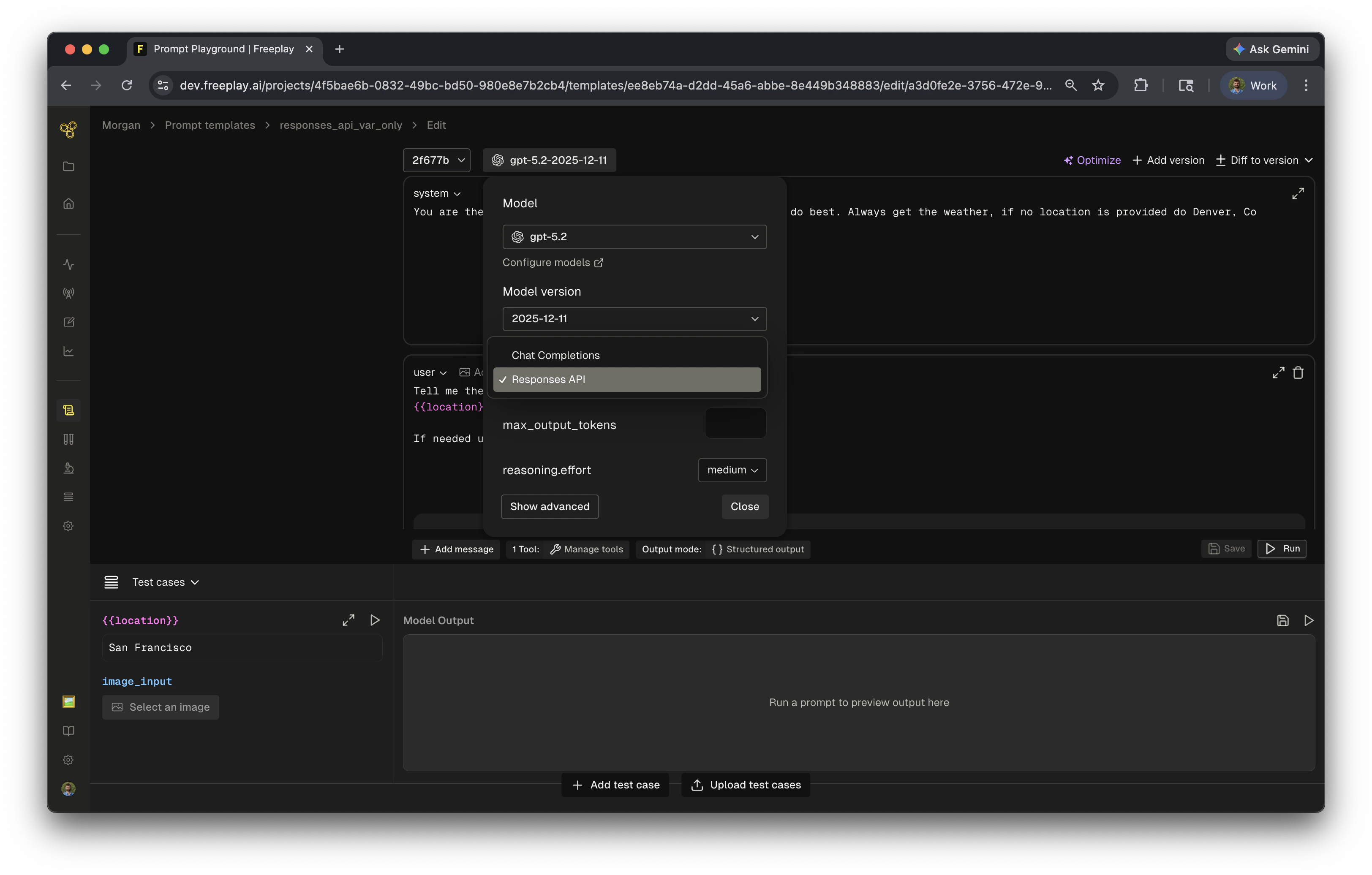Click the max_output_tokens input field
Viewport: 1372px width, 875px height.
735,423
